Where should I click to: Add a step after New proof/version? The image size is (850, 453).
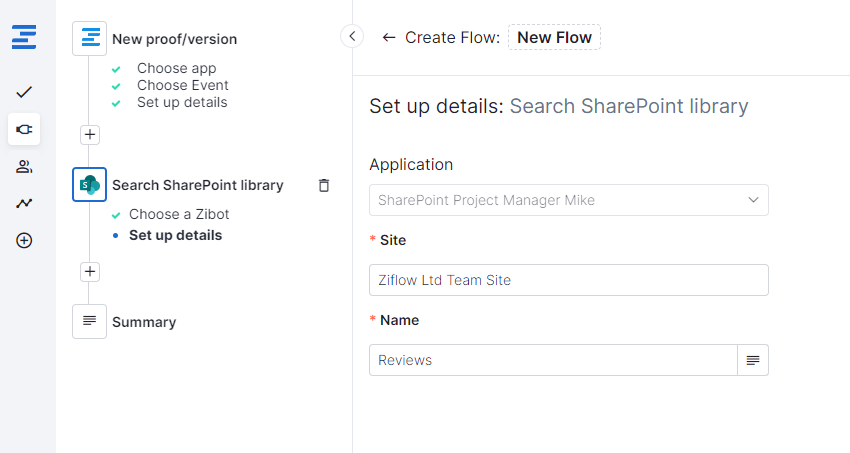(90, 134)
